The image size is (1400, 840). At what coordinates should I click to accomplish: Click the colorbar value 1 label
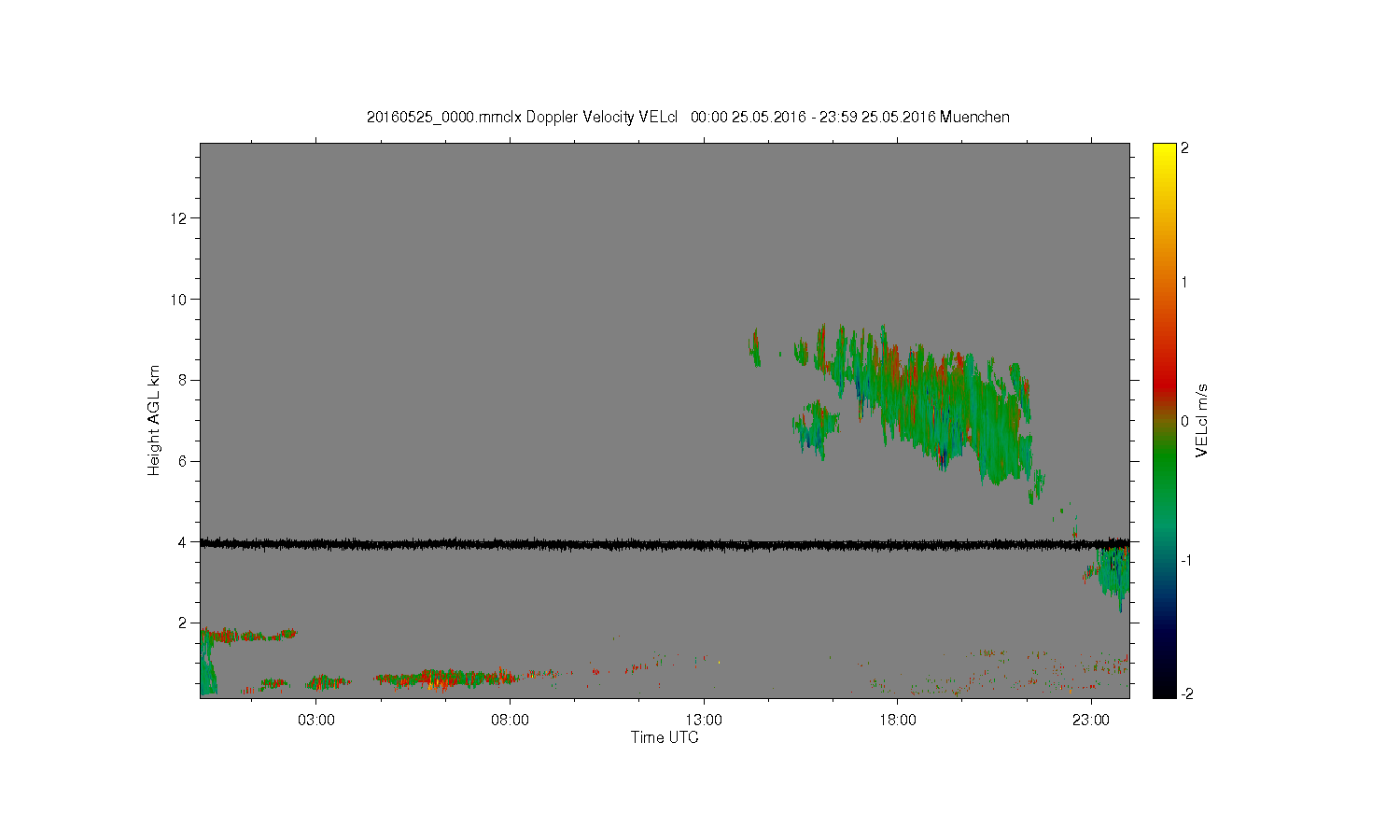(1184, 282)
